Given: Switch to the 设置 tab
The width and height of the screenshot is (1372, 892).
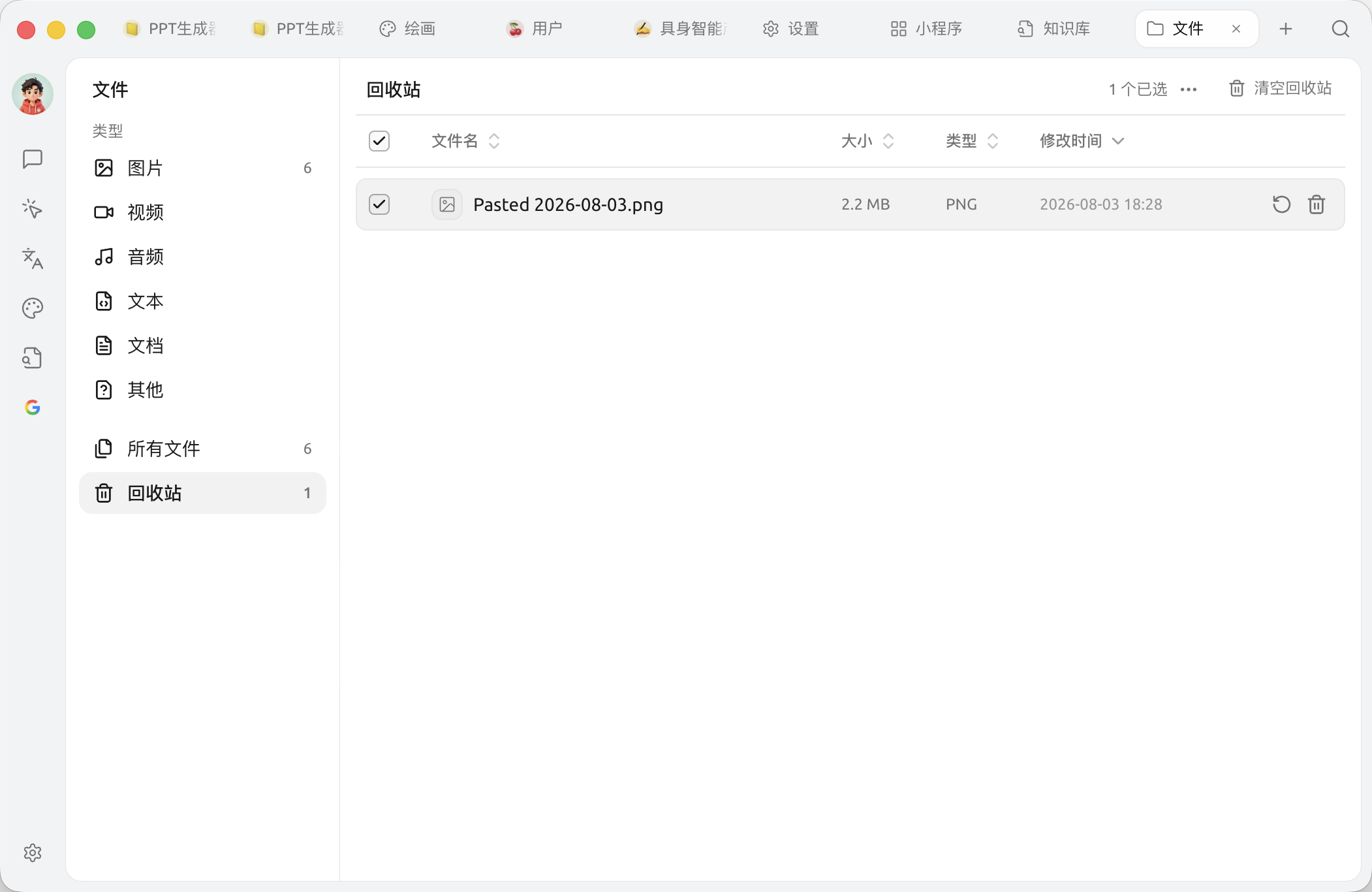Looking at the screenshot, I should pos(791,29).
